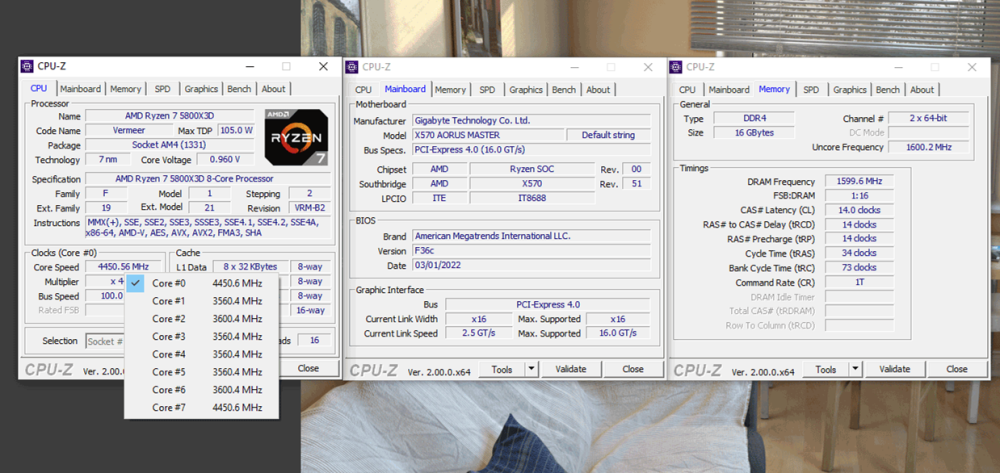
Task: Switch to SPD tab in the CPU window
Action: point(162,89)
